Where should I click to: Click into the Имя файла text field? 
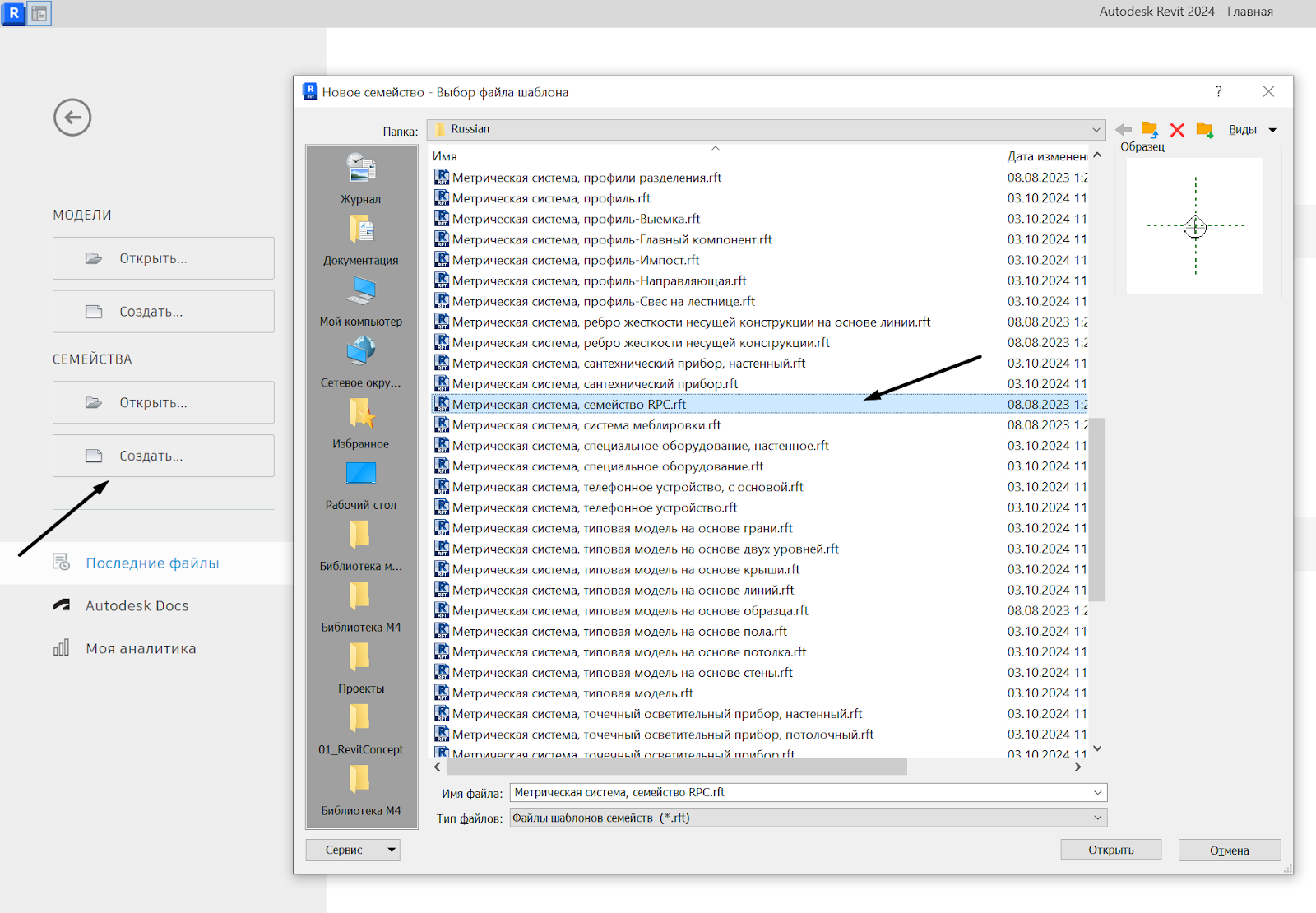[x=799, y=793]
